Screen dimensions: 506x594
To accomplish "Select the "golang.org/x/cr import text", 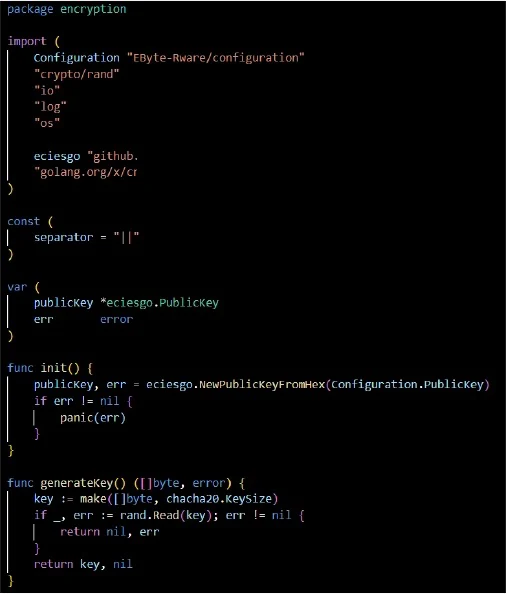I will [x=86, y=172].
